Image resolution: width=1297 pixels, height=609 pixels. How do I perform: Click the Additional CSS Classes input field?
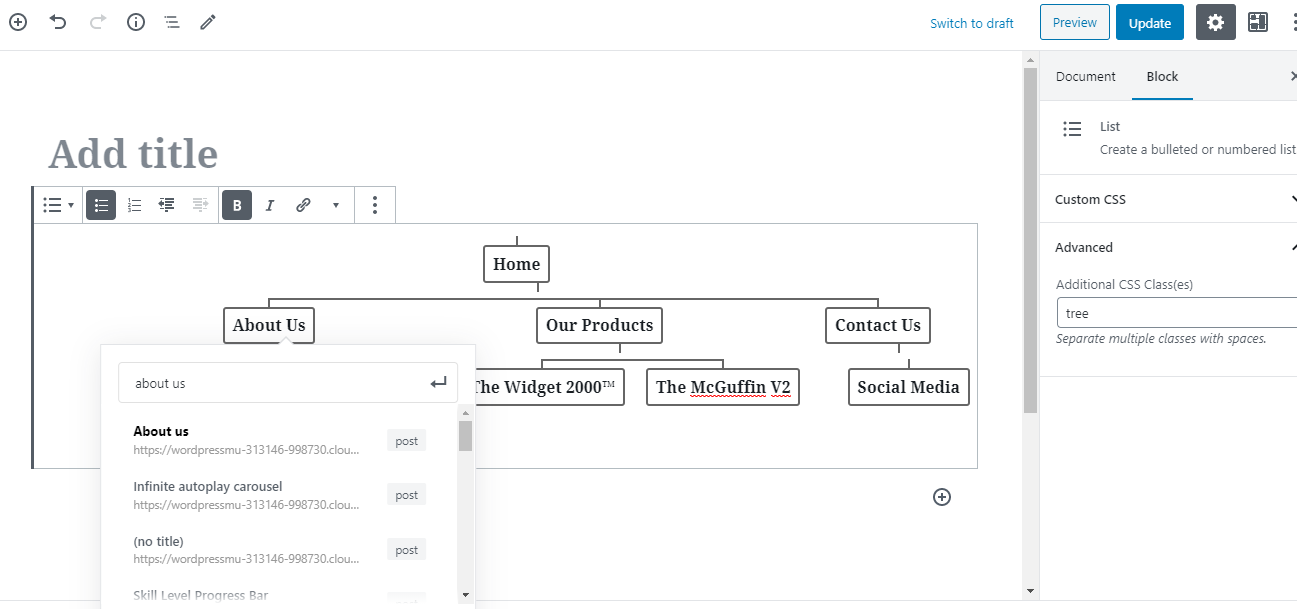[1175, 313]
